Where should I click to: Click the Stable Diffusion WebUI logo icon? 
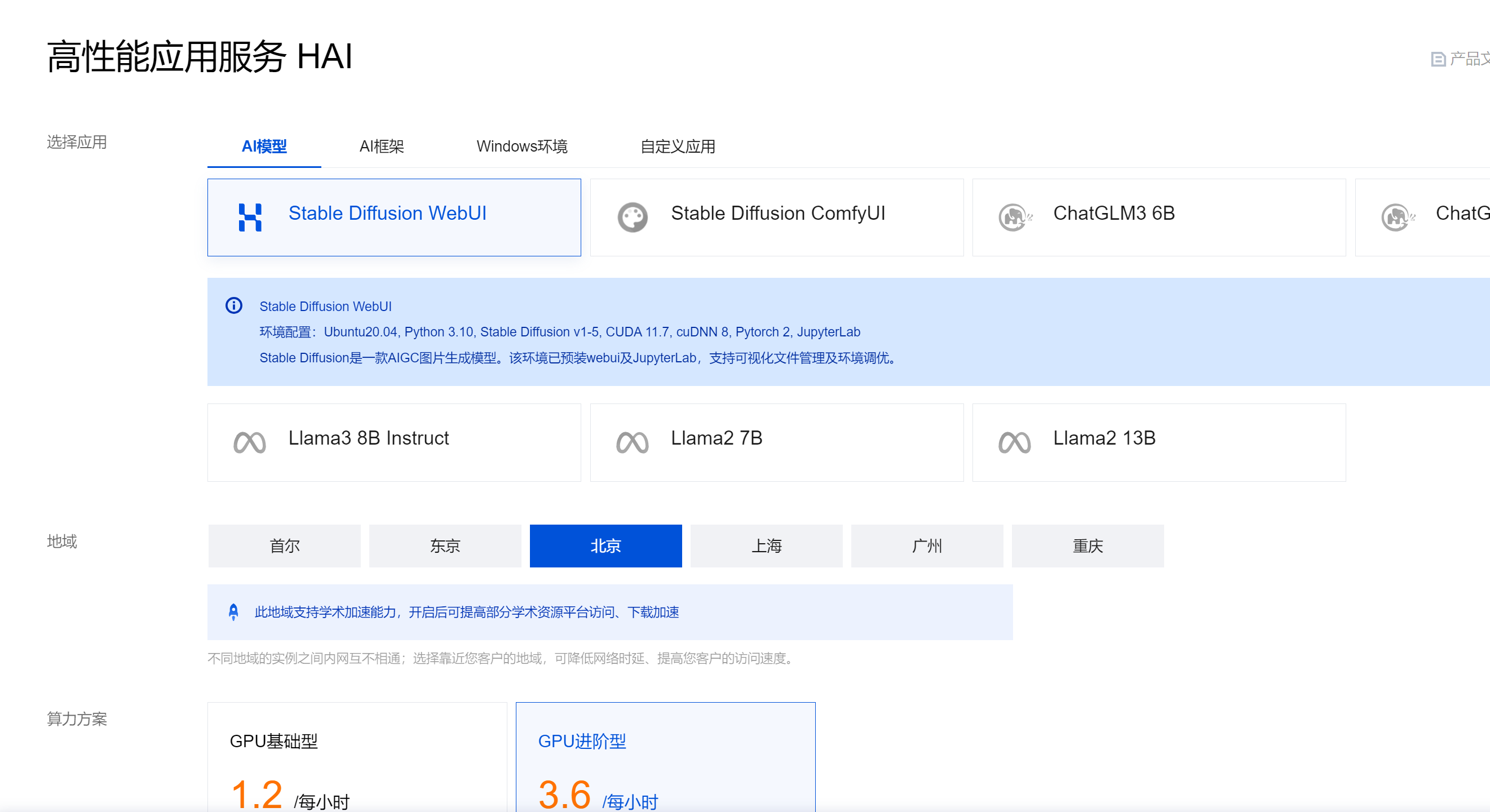250,218
